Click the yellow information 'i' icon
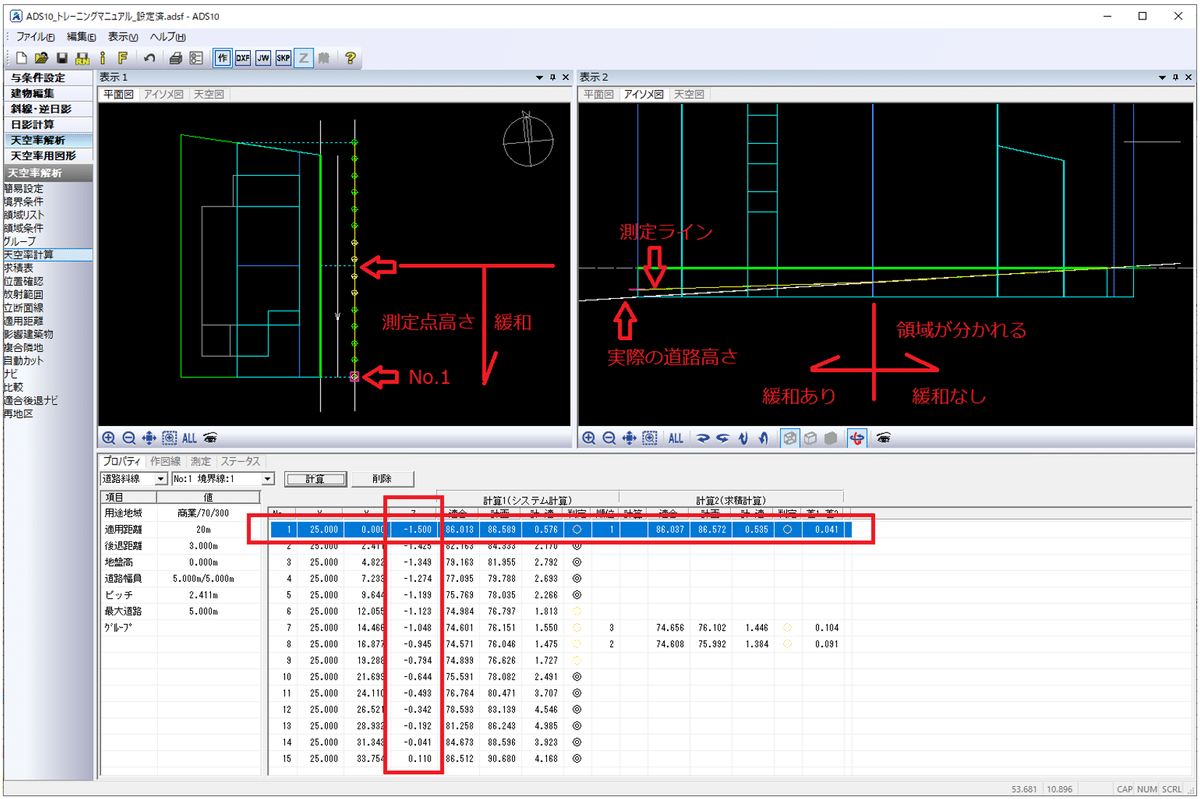 [x=101, y=58]
